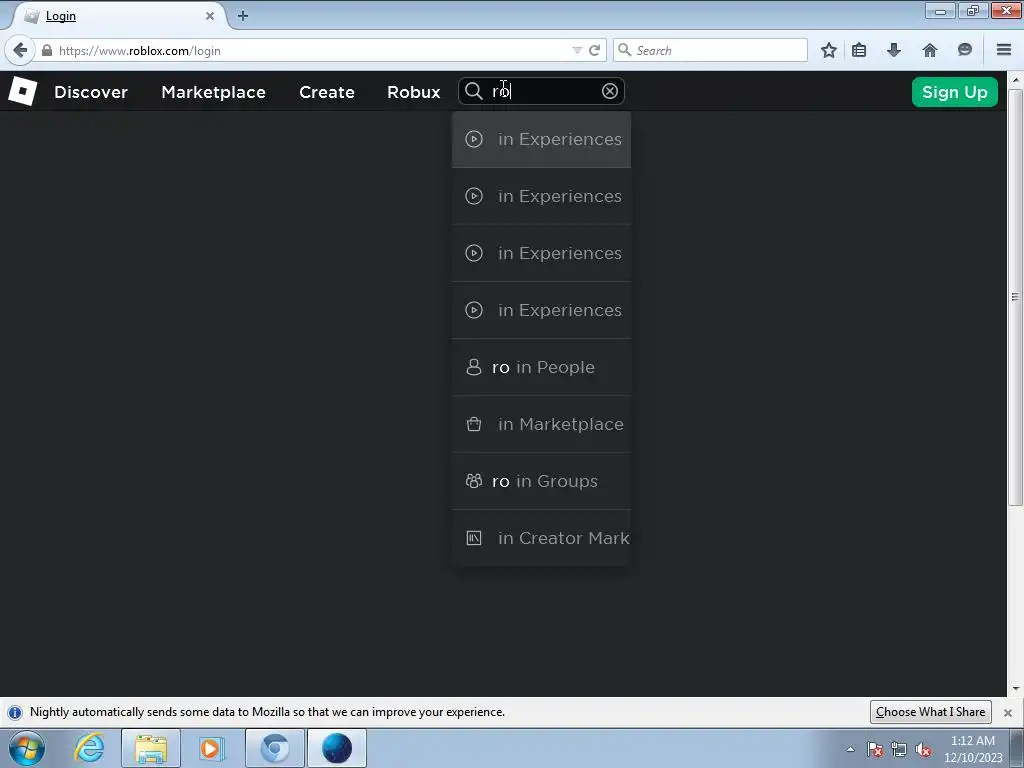
Task: Open the downloads arrow icon
Action: 894,50
